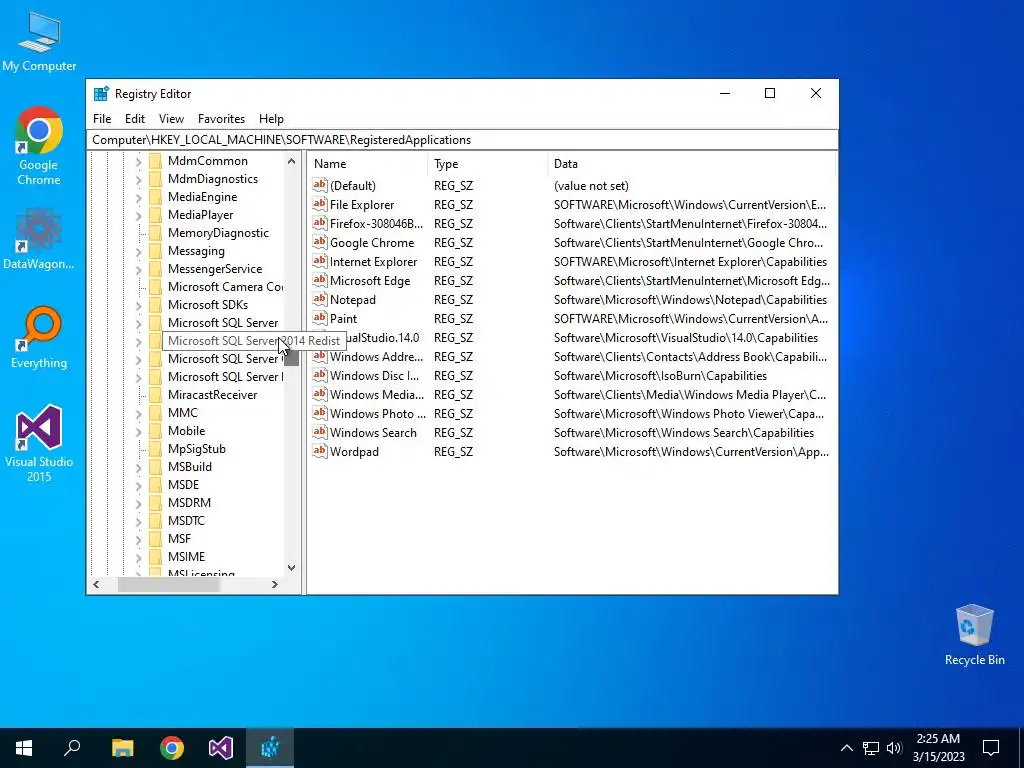Expand the MessengerService key
Viewport: 1024px width, 768px height.
click(x=138, y=269)
